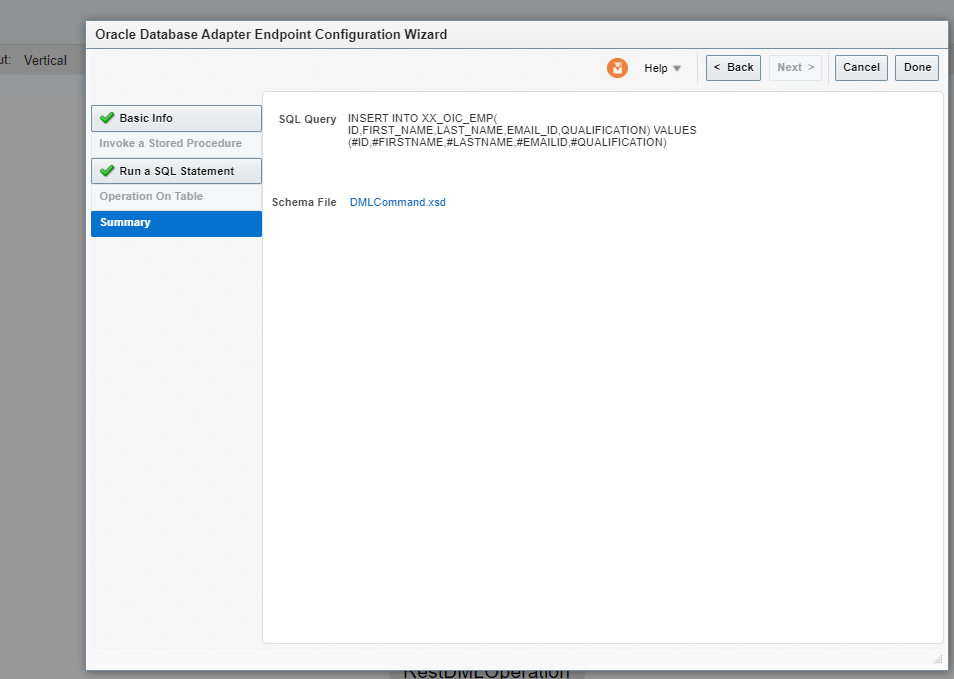Click the orange Oracle notification icon
This screenshot has height=679, width=954.
pyautogui.click(x=617, y=67)
